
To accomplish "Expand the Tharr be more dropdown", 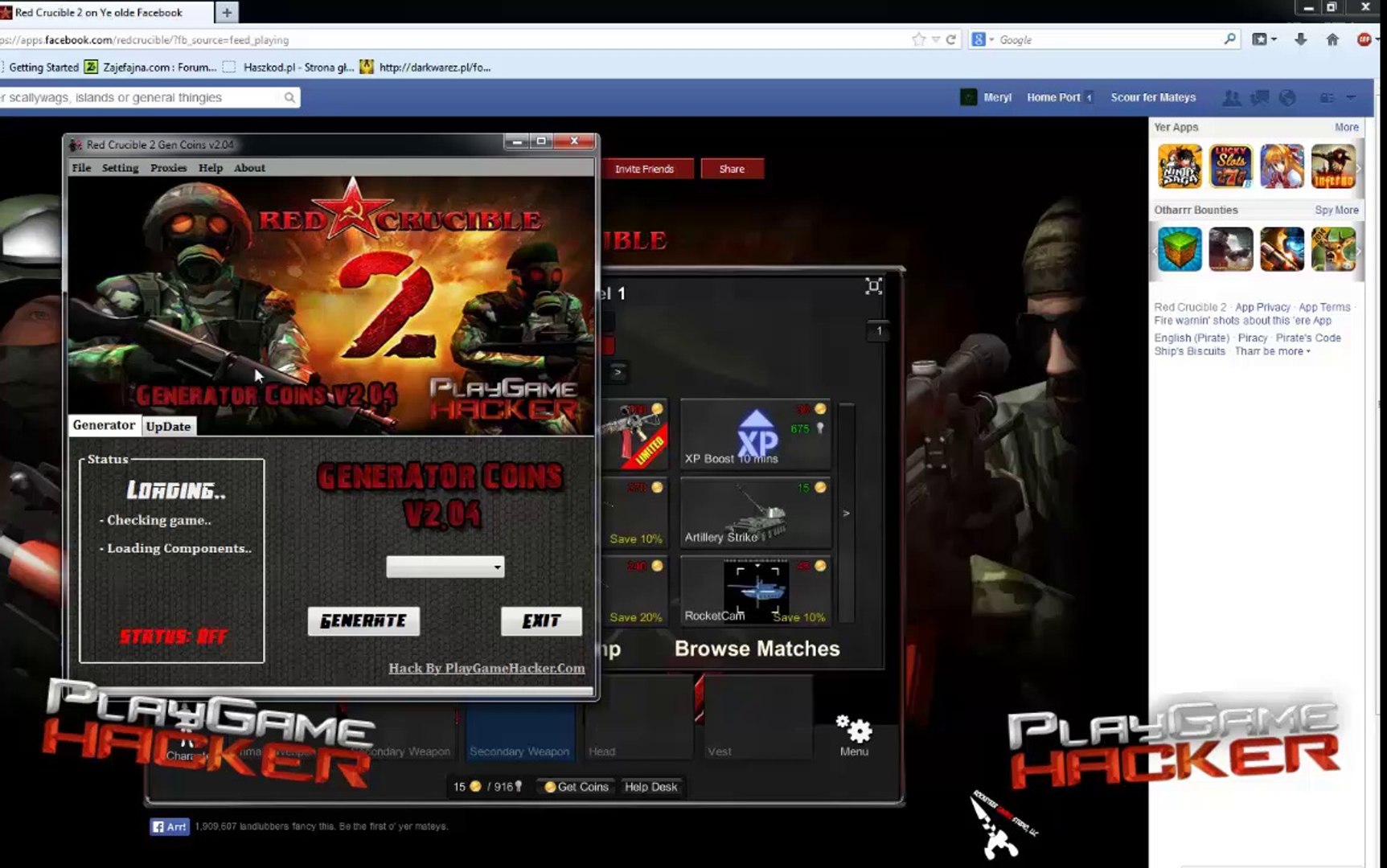I will click(x=1272, y=351).
